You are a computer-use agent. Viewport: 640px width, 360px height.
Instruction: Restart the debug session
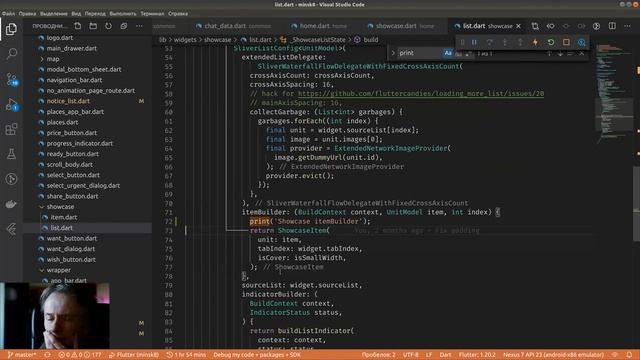[551, 42]
